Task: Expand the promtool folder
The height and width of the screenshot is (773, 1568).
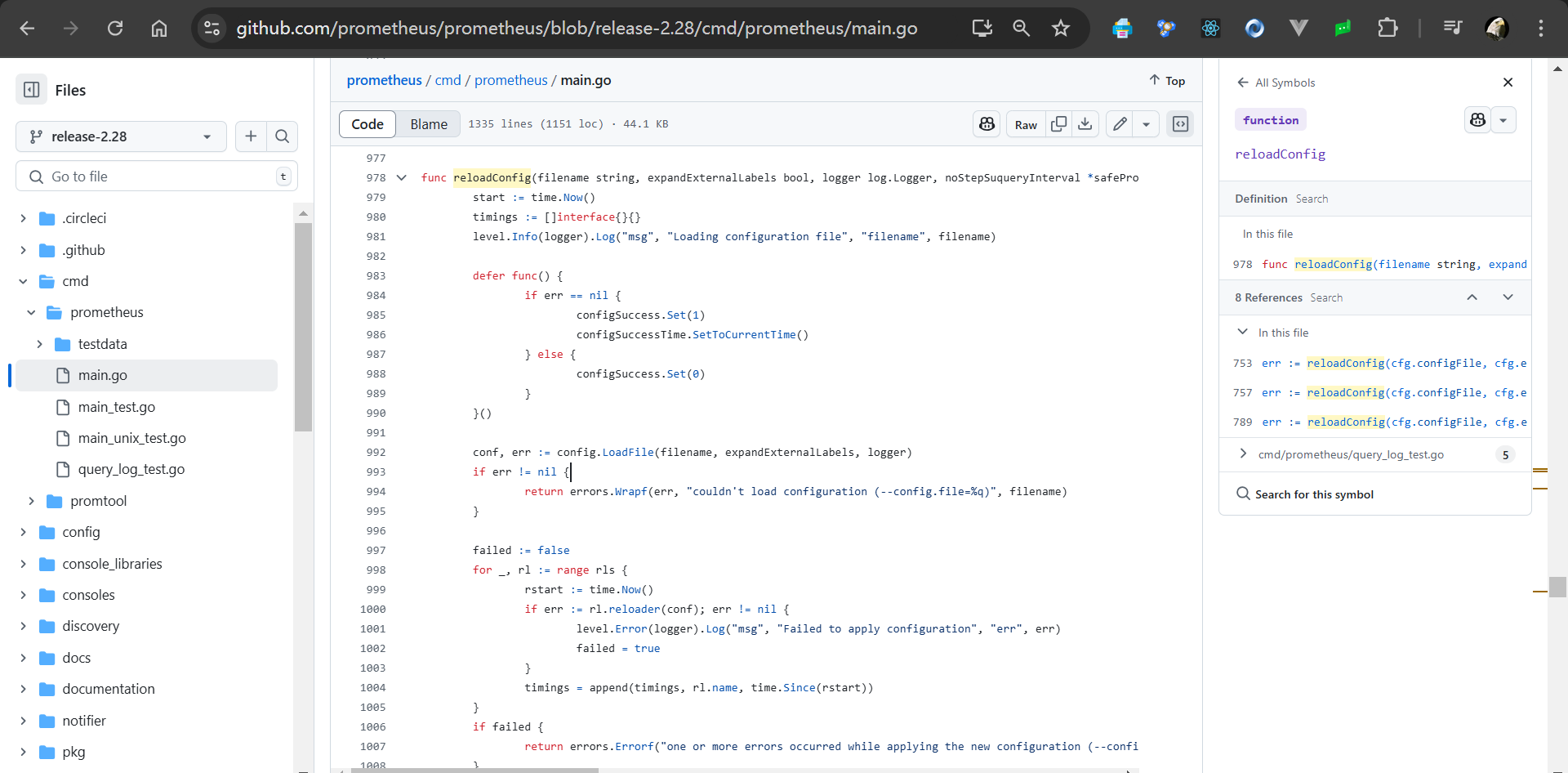Action: 31,501
